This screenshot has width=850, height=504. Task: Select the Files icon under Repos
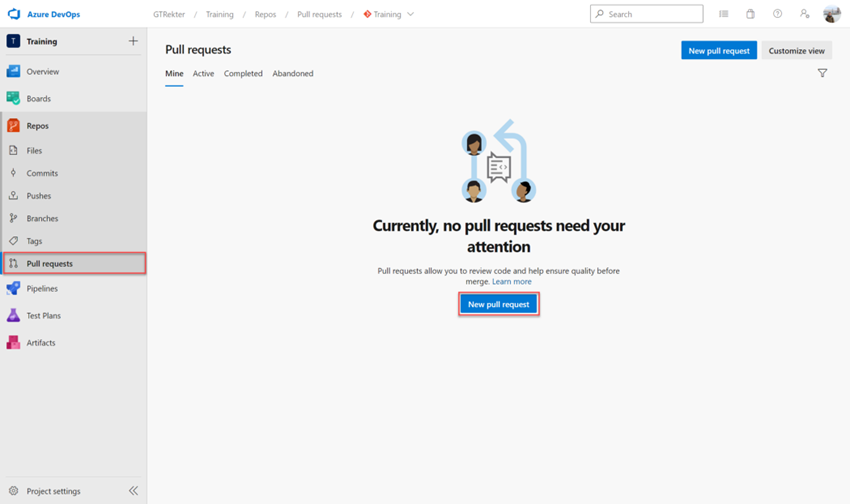14,150
